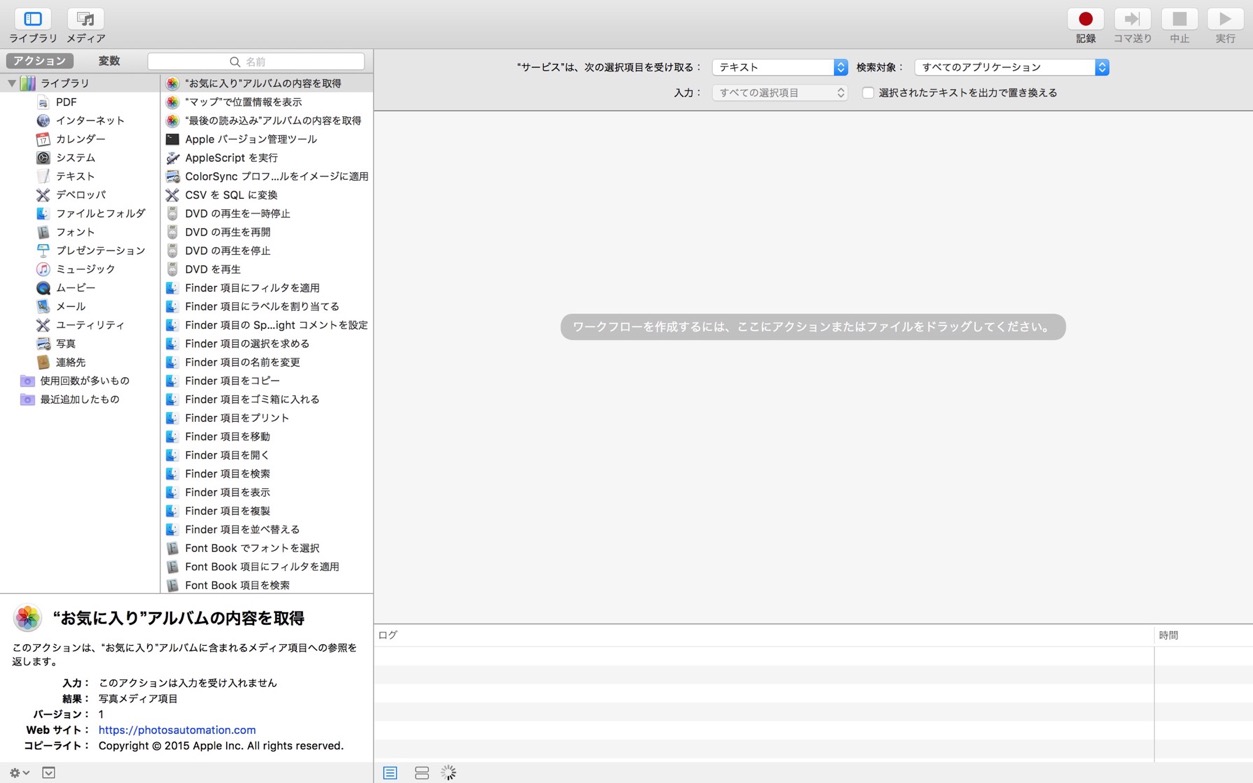Select Apple バージョン管理ツール action
The height and width of the screenshot is (783, 1253).
pos(267,139)
